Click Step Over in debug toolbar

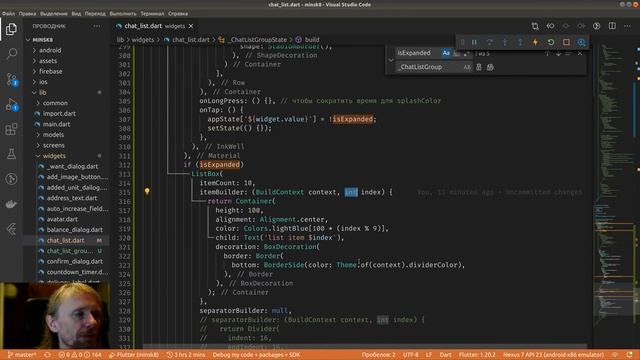point(490,42)
